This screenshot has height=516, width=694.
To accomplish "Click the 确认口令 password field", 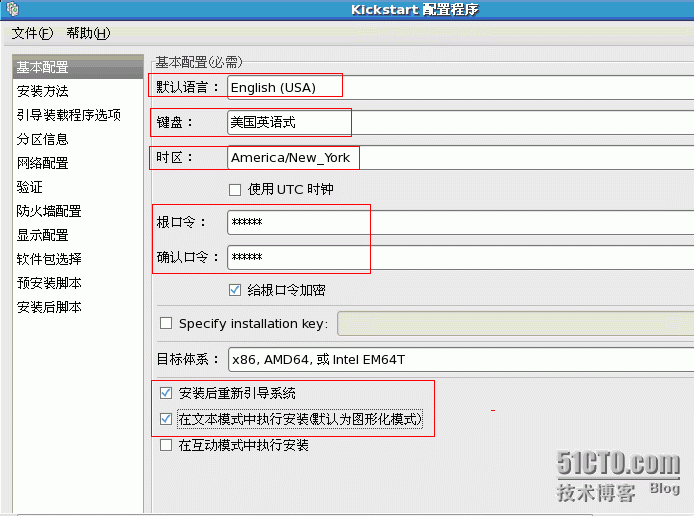I will [460, 258].
